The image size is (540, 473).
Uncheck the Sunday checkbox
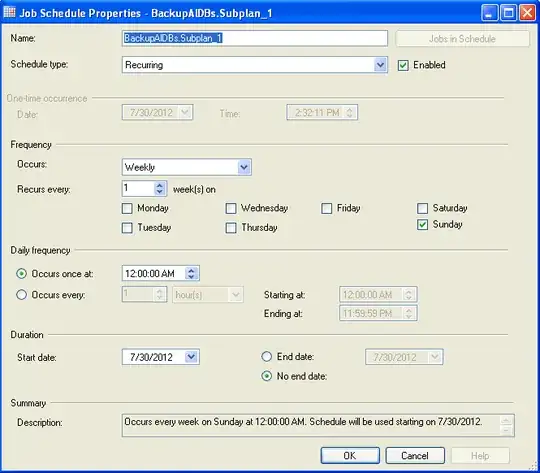click(423, 225)
